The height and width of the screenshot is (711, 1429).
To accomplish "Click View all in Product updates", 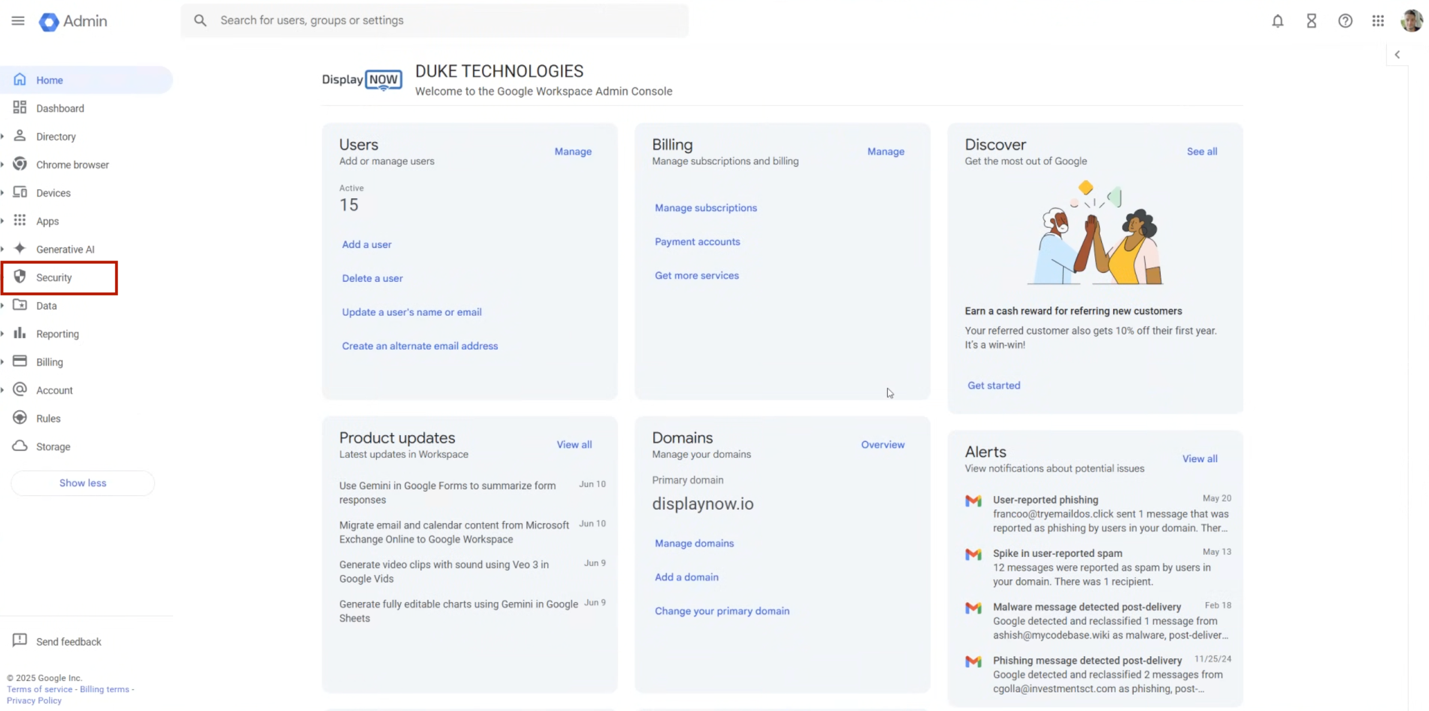I will (574, 445).
